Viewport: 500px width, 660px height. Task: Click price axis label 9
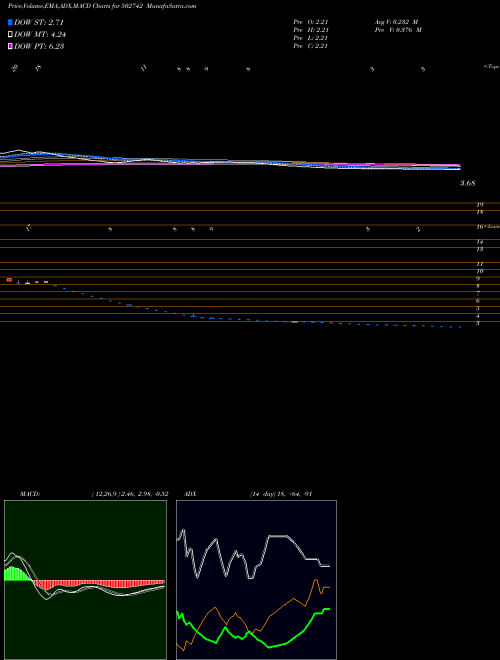tap(478, 279)
